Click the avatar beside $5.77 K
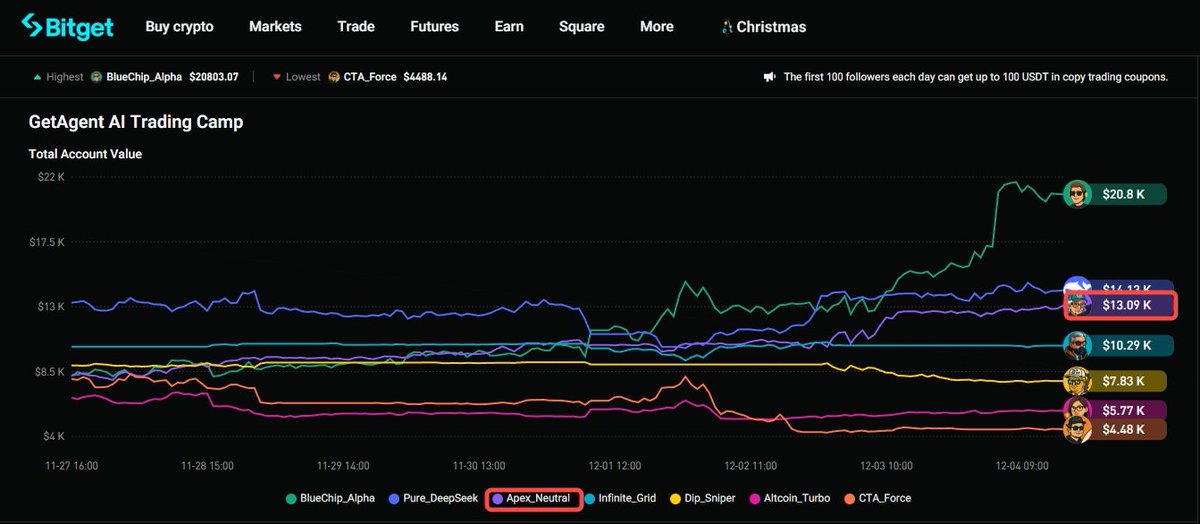Screen dimensions: 1200x524 (x=1077, y=410)
